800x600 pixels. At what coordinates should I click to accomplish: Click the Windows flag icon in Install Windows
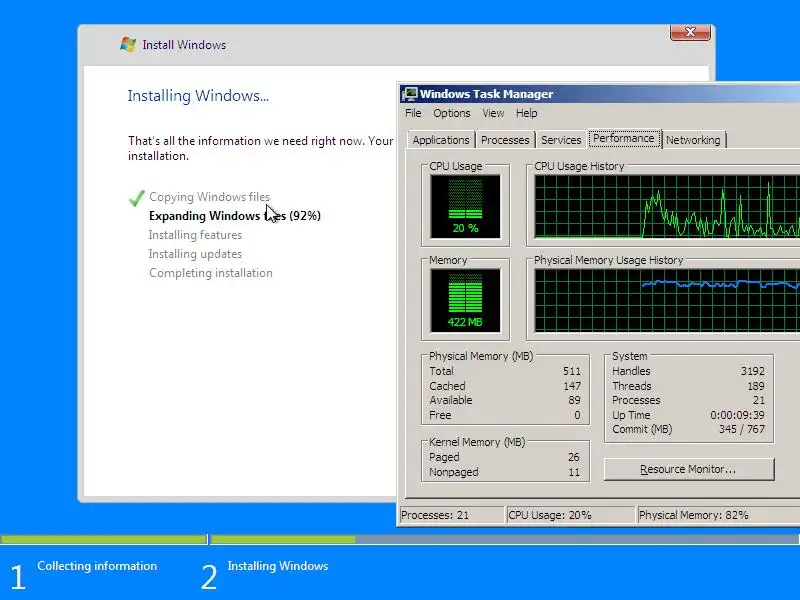(128, 44)
